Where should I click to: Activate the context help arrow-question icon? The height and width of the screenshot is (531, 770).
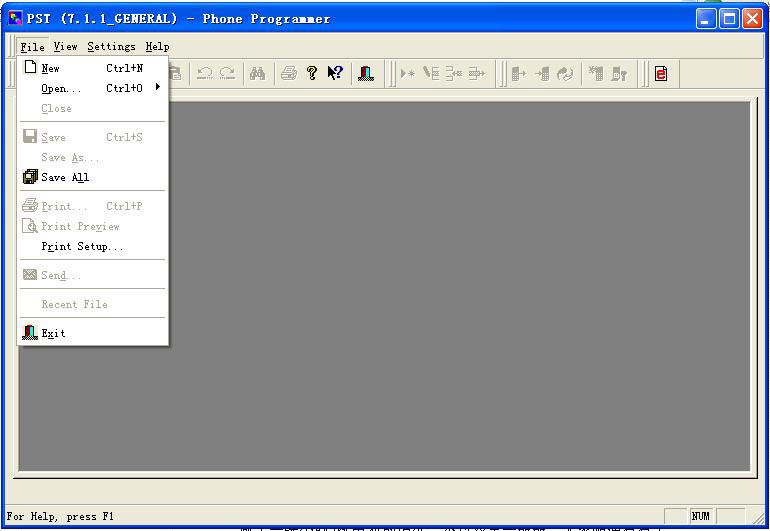pos(335,73)
